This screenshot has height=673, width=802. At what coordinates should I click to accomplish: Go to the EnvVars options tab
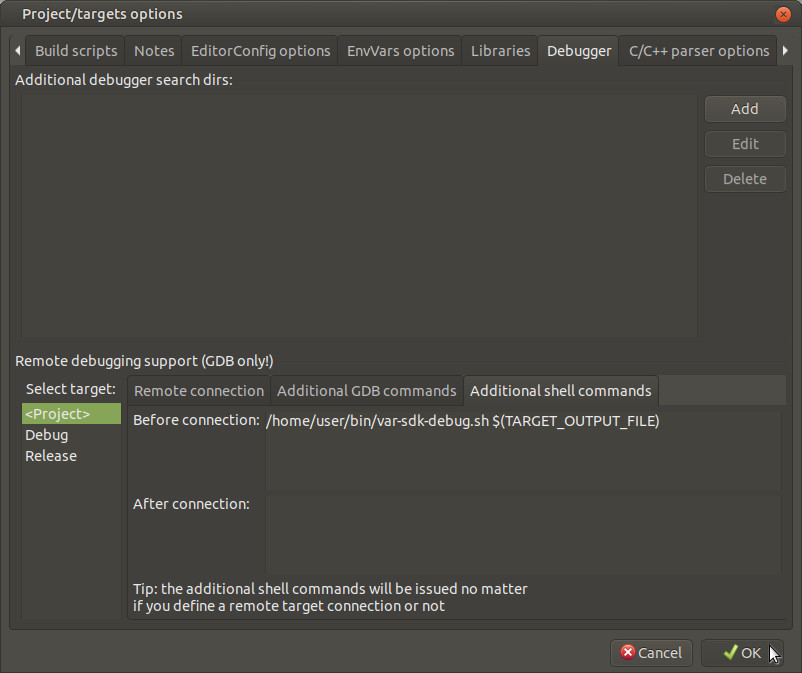400,51
